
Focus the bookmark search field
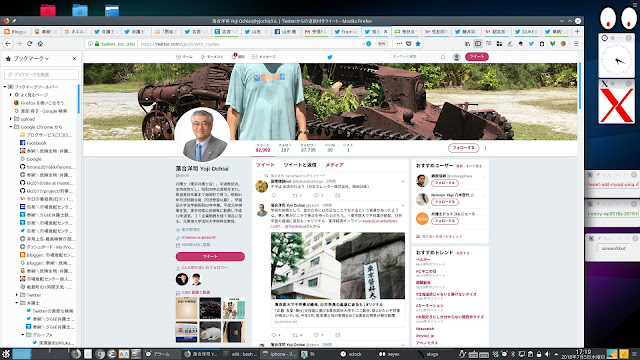click(41, 74)
